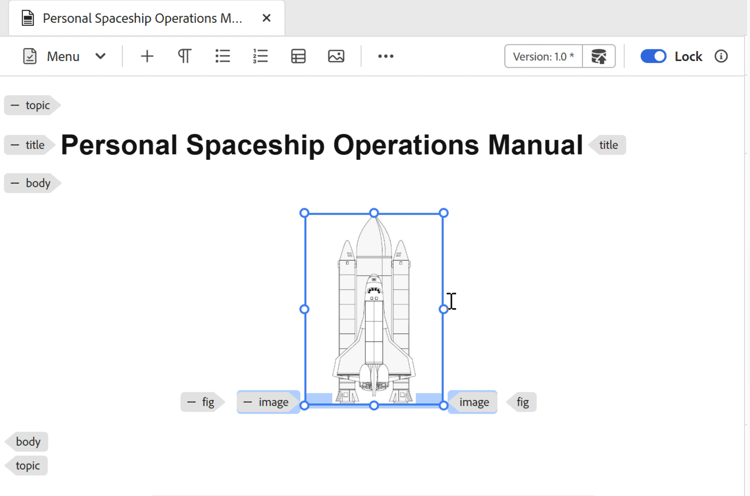Insert a paragraph with the pilcrow icon
Image resolution: width=750 pixels, height=496 pixels.
pyautogui.click(x=185, y=56)
